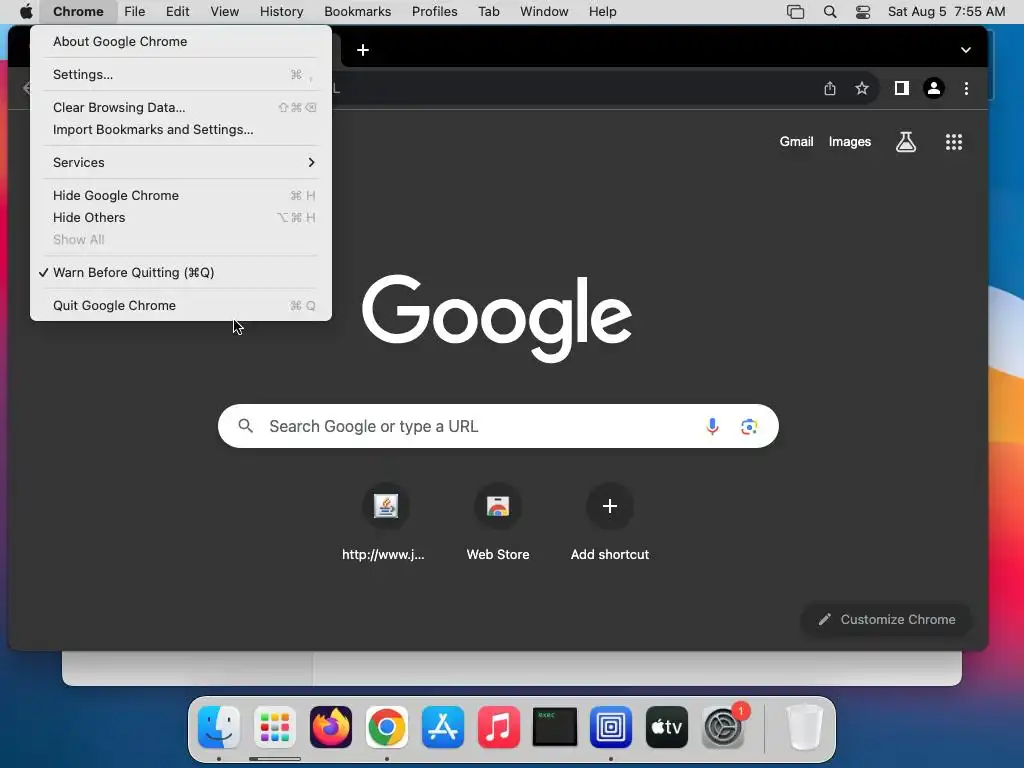Open Spotlight search in menu bar
The height and width of the screenshot is (768, 1024).
[829, 12]
